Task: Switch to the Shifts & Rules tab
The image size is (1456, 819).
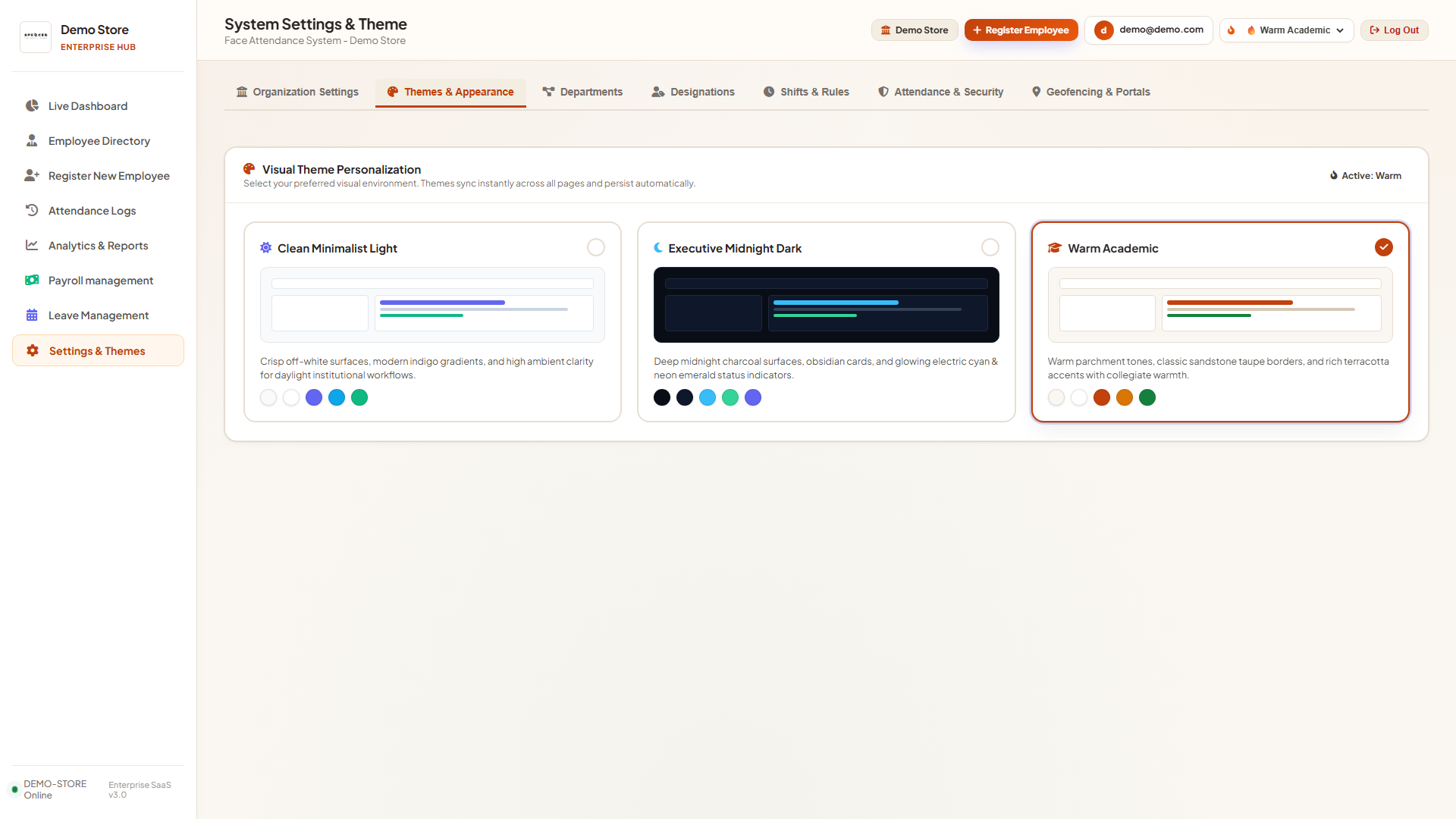Action: (x=806, y=92)
